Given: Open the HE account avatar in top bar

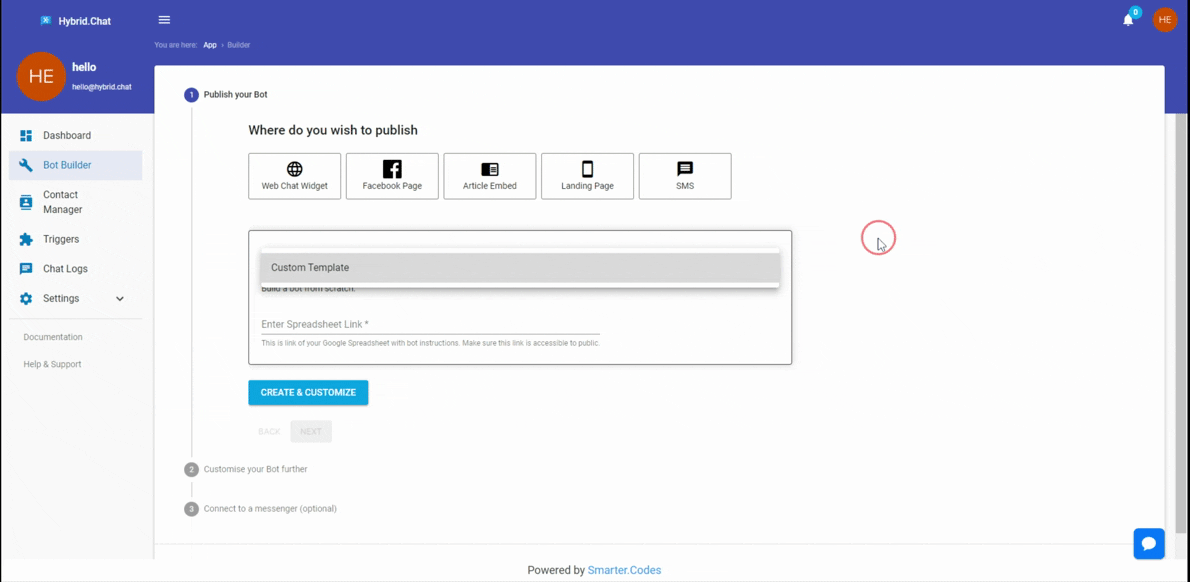Looking at the screenshot, I should 1165,20.
